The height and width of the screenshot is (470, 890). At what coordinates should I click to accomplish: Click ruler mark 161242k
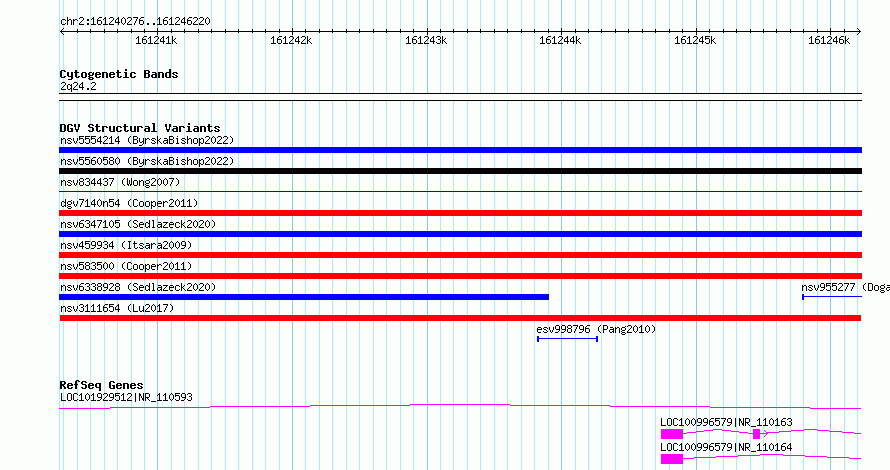(x=291, y=40)
